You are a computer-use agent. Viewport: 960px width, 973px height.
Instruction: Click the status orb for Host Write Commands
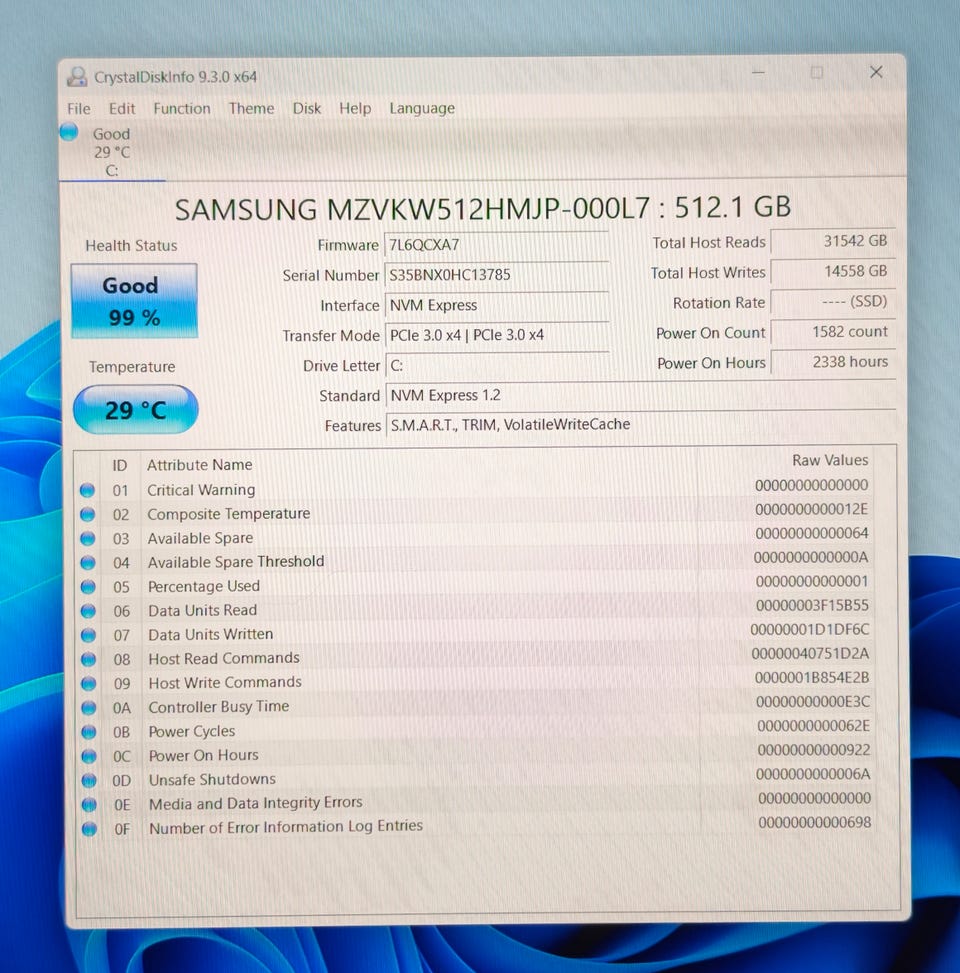click(x=89, y=683)
